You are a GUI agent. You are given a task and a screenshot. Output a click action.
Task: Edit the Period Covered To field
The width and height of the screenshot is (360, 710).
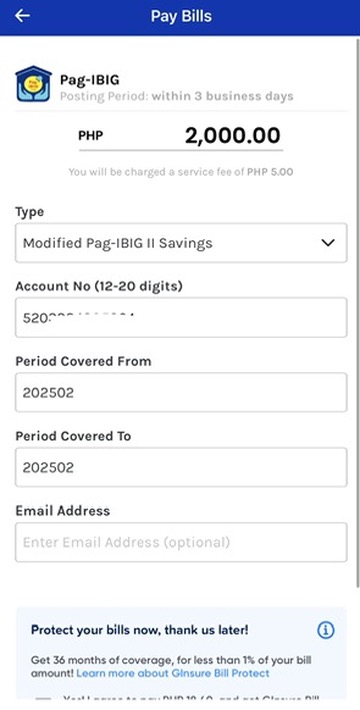click(181, 467)
